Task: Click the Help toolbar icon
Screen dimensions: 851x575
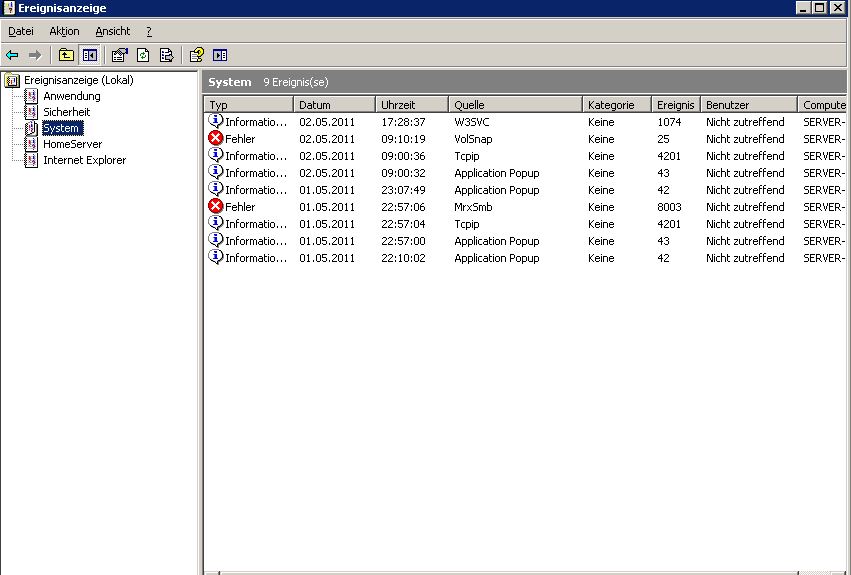Action: click(197, 55)
